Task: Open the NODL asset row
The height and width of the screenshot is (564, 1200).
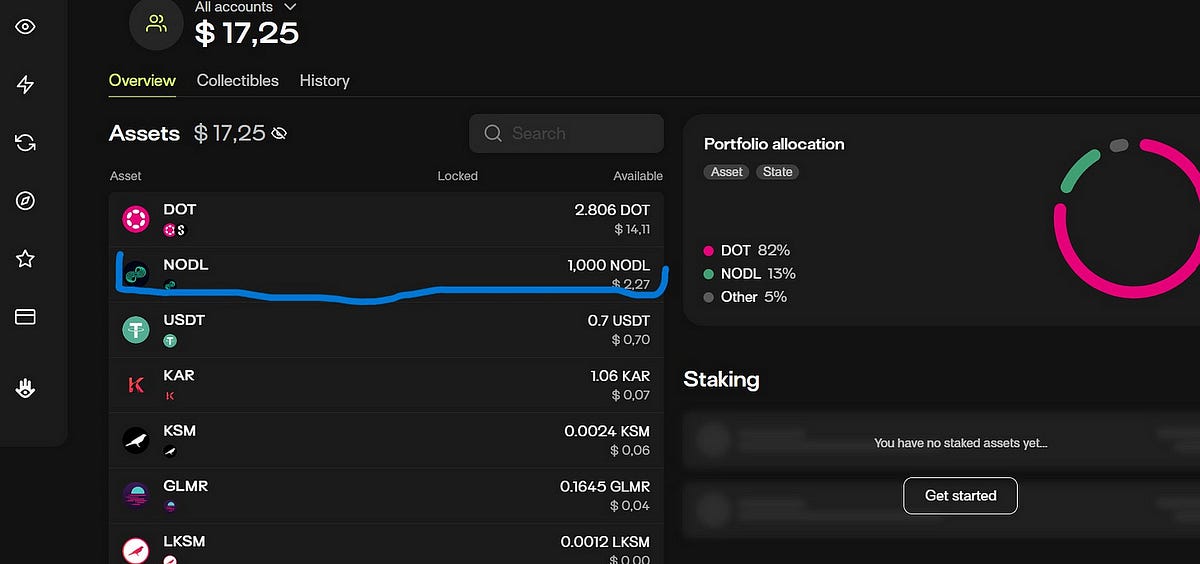Action: [x=385, y=274]
